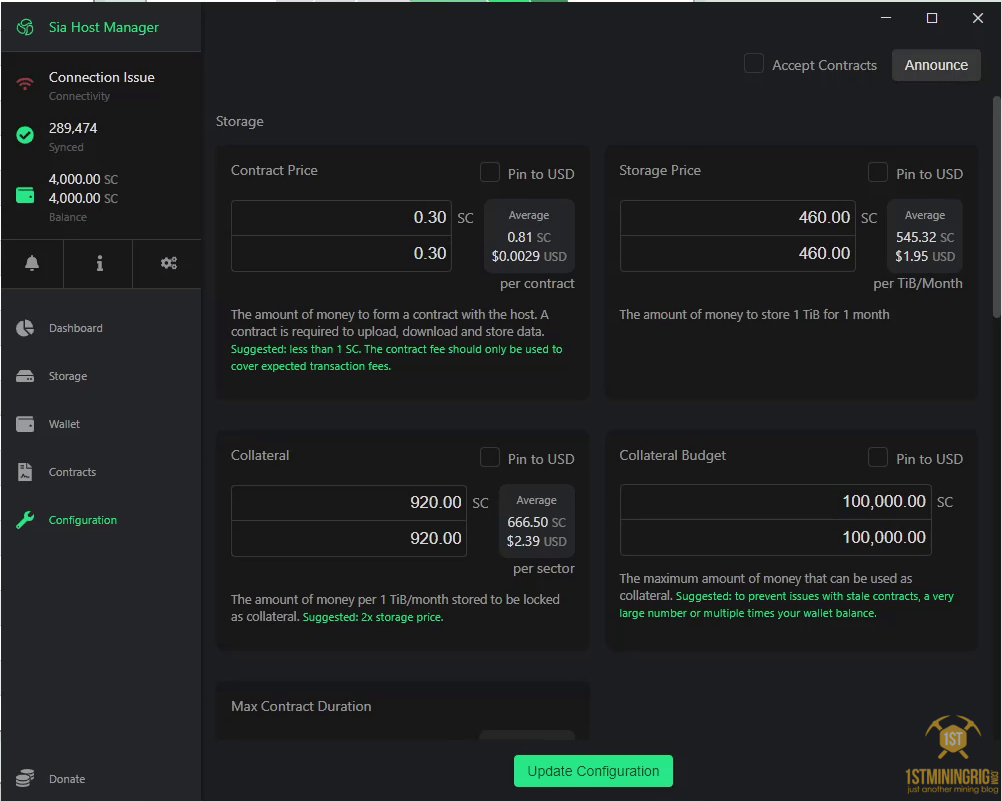The width and height of the screenshot is (1002, 801).
Task: Open the Contracts page
Action: click(72, 472)
